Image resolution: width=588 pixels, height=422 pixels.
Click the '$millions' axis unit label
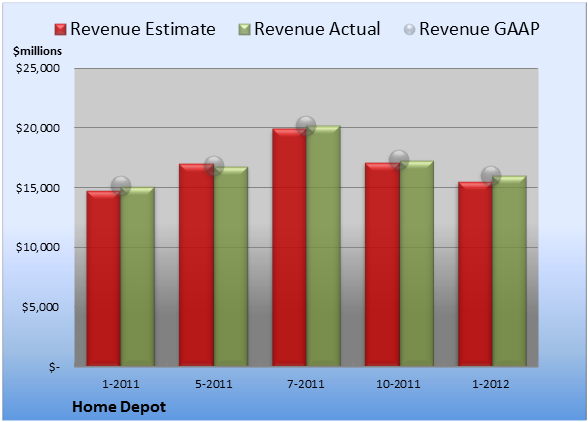click(37, 51)
